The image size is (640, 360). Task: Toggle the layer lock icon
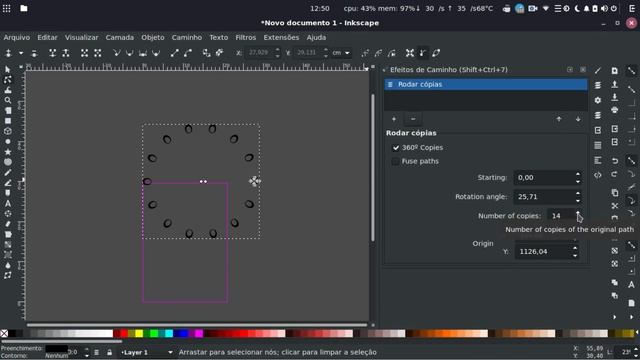tap(109, 352)
